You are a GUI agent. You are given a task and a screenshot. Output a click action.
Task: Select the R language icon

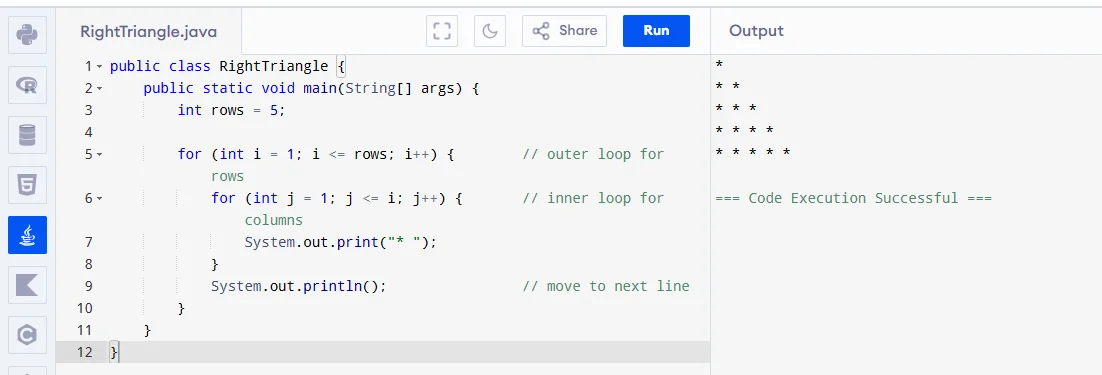27,85
